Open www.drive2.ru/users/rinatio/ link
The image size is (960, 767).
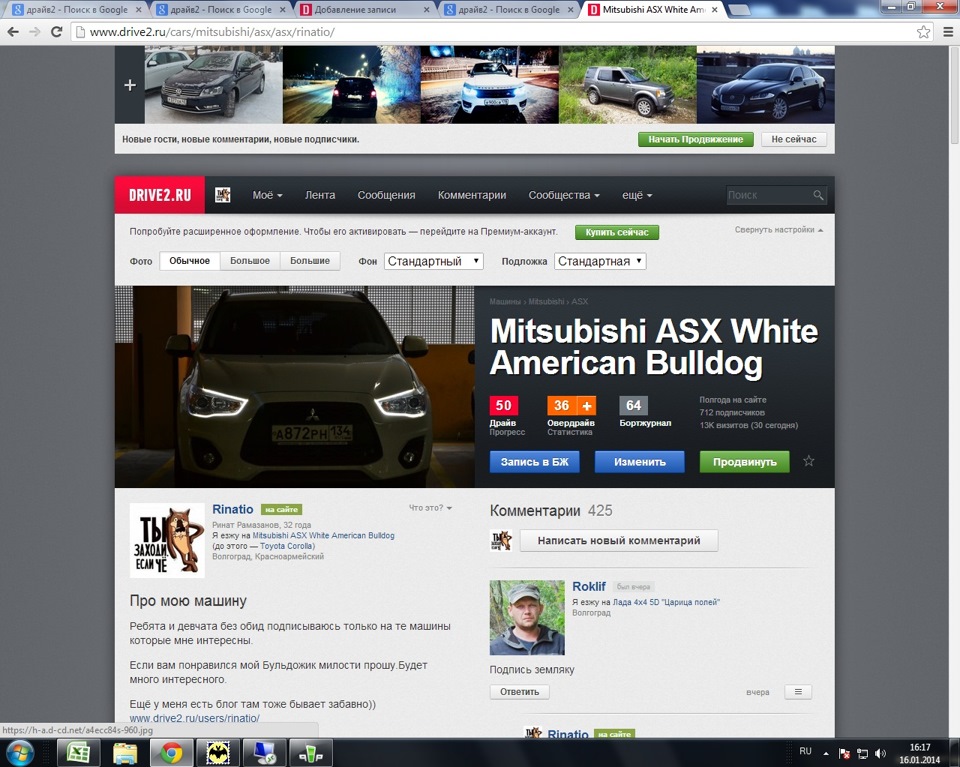pos(195,718)
